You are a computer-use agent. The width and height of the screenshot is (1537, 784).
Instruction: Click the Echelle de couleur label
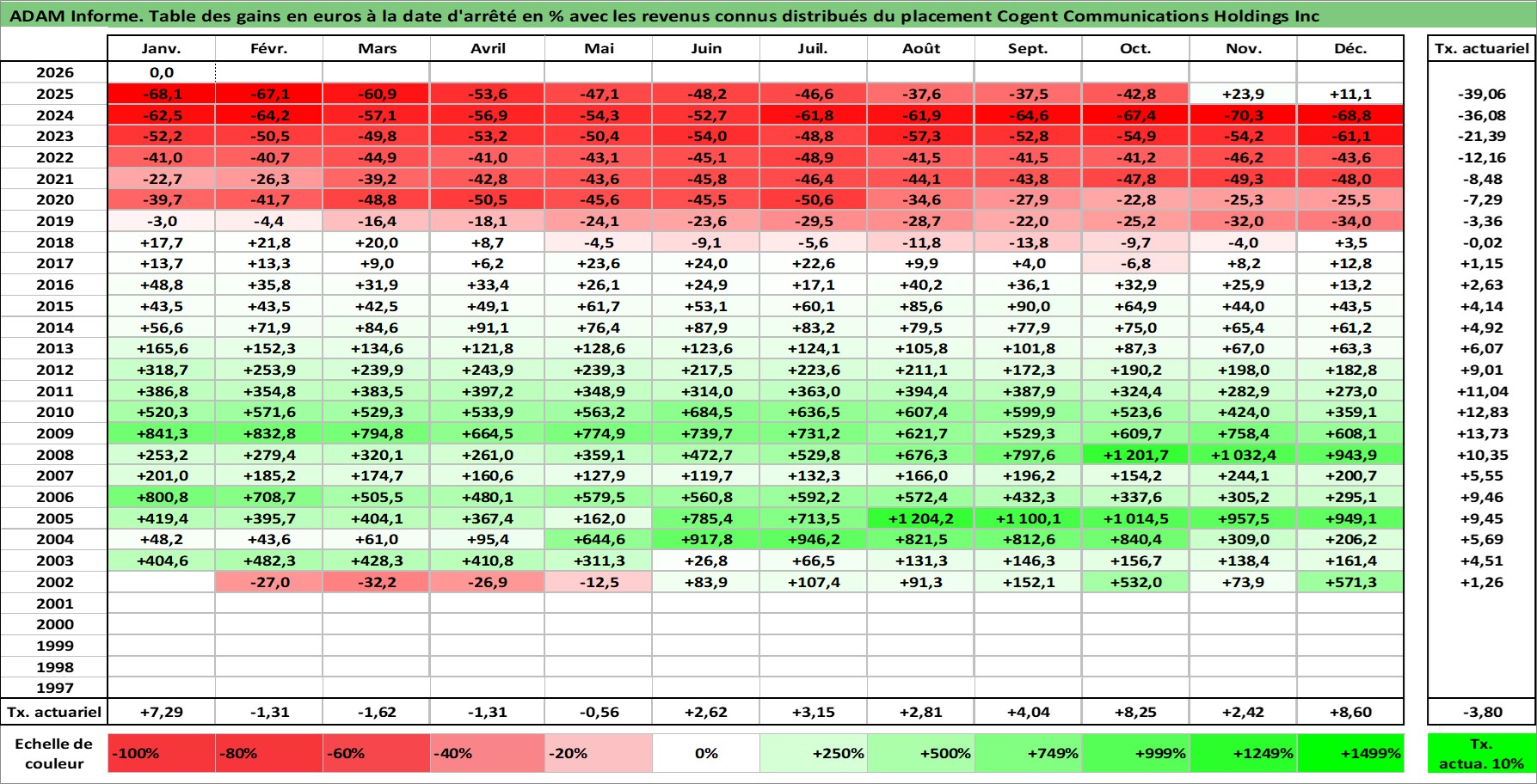(54, 753)
